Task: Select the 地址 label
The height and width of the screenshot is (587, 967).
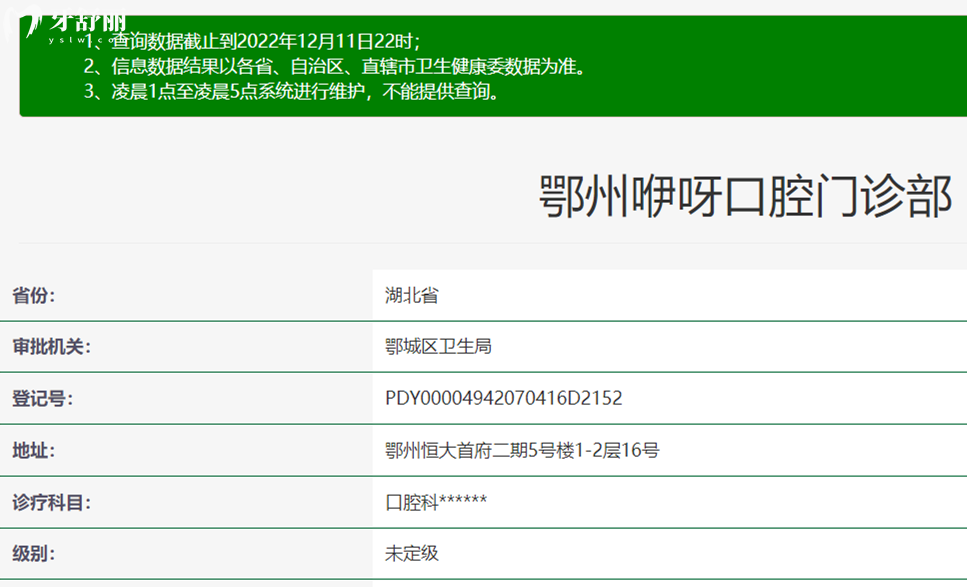Action: click(x=34, y=450)
